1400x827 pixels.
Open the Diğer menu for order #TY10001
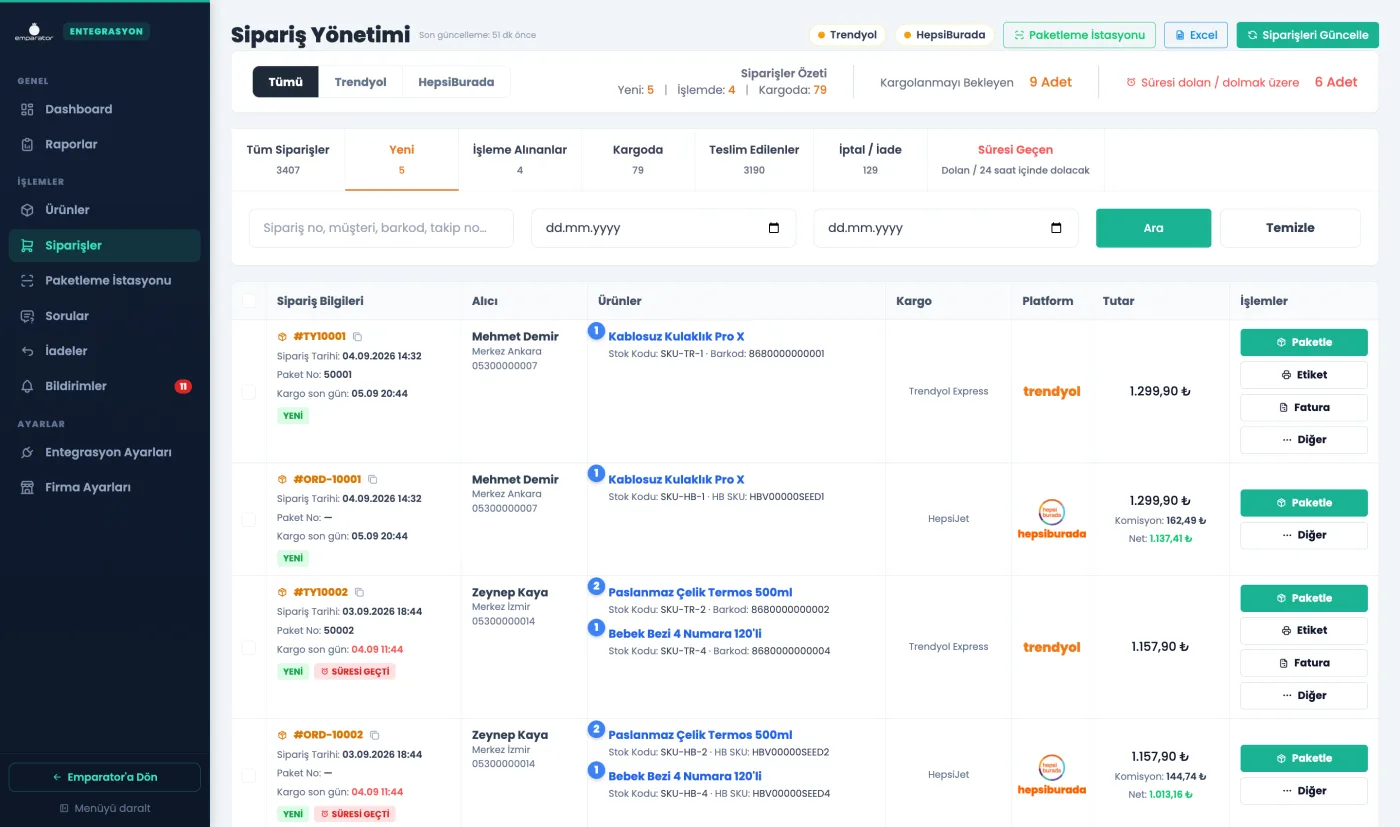1304,440
